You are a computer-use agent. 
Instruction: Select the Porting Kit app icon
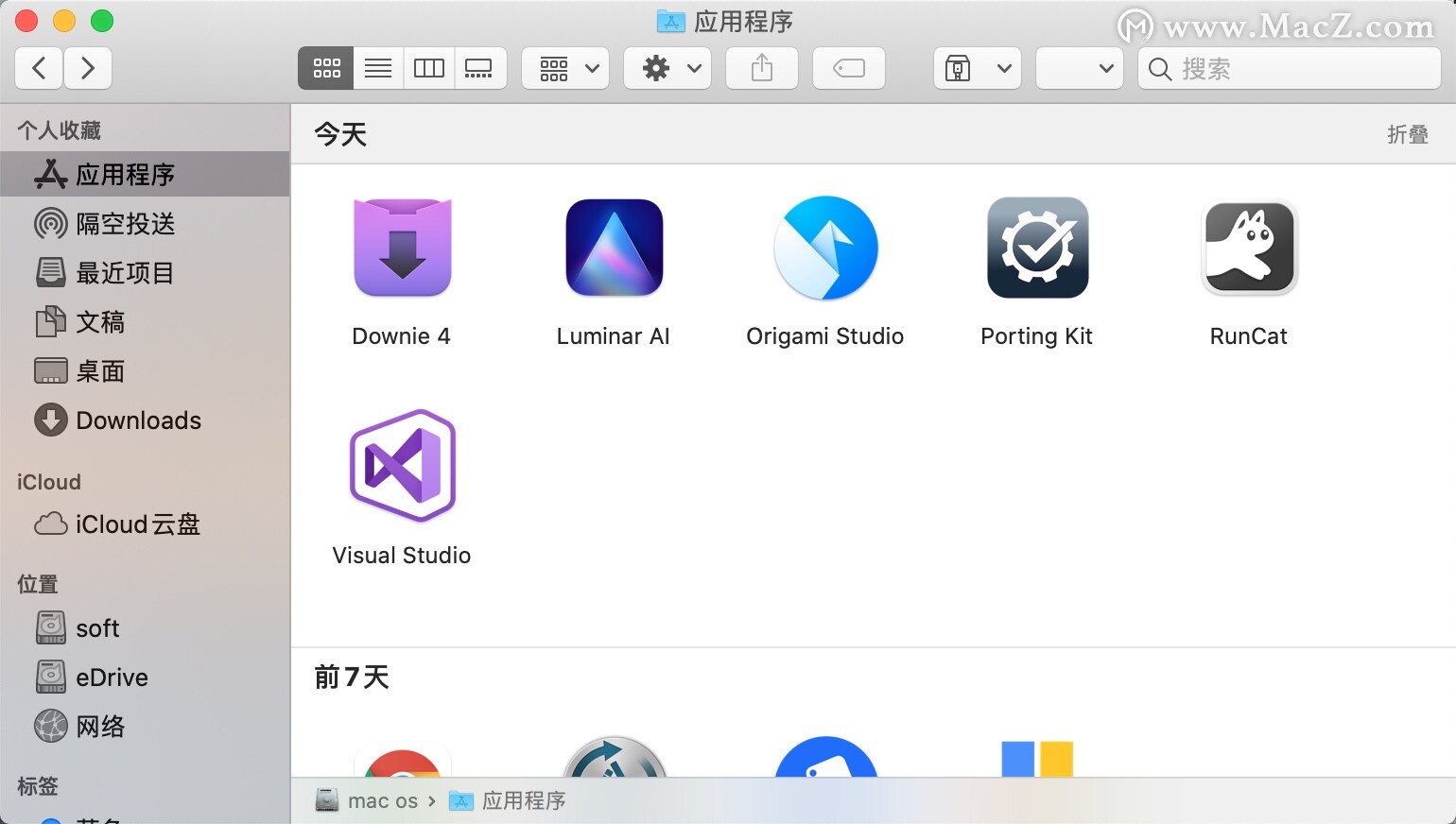(1038, 248)
